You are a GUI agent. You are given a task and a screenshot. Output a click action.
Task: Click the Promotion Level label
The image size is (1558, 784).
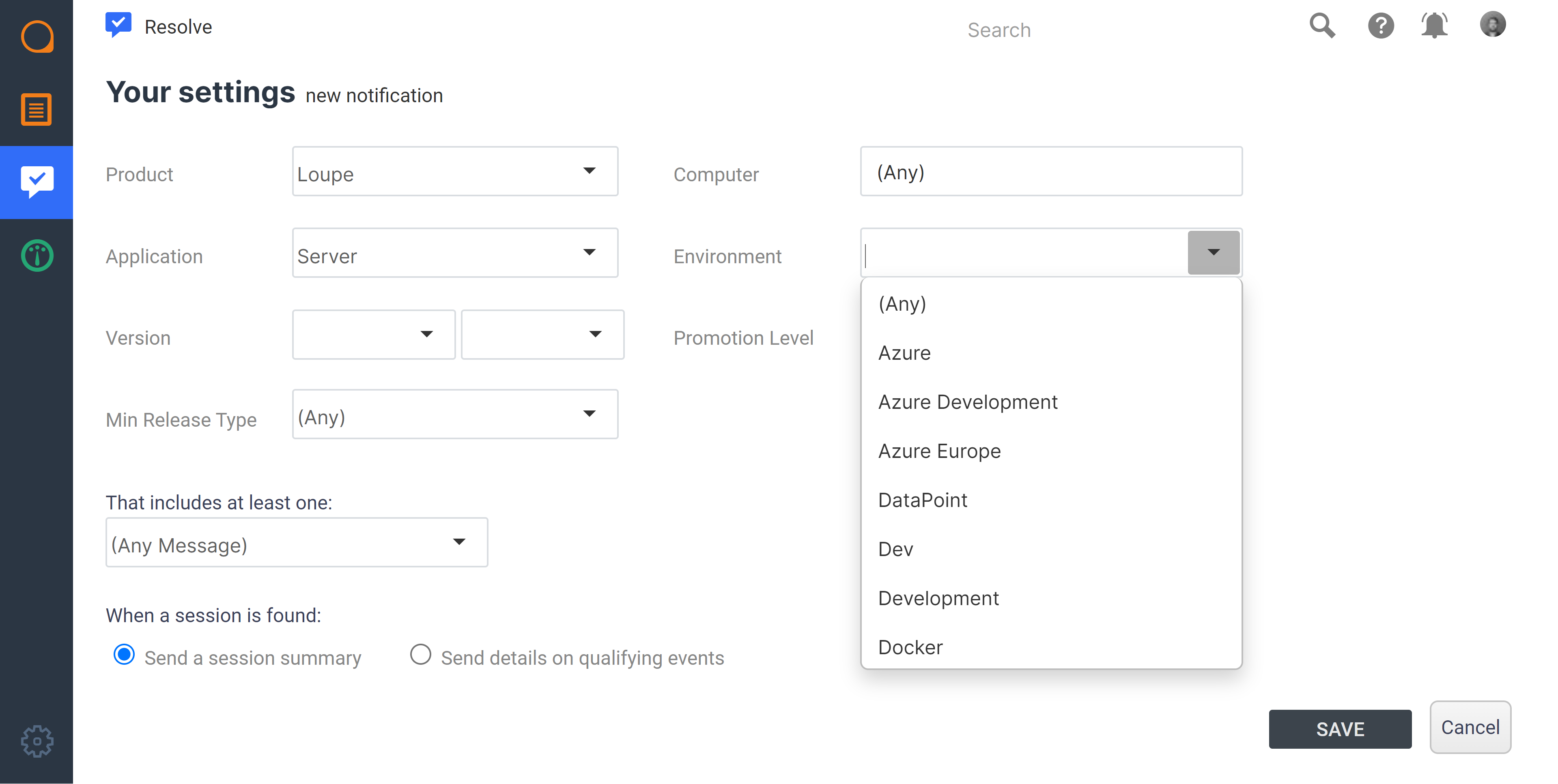coord(743,338)
